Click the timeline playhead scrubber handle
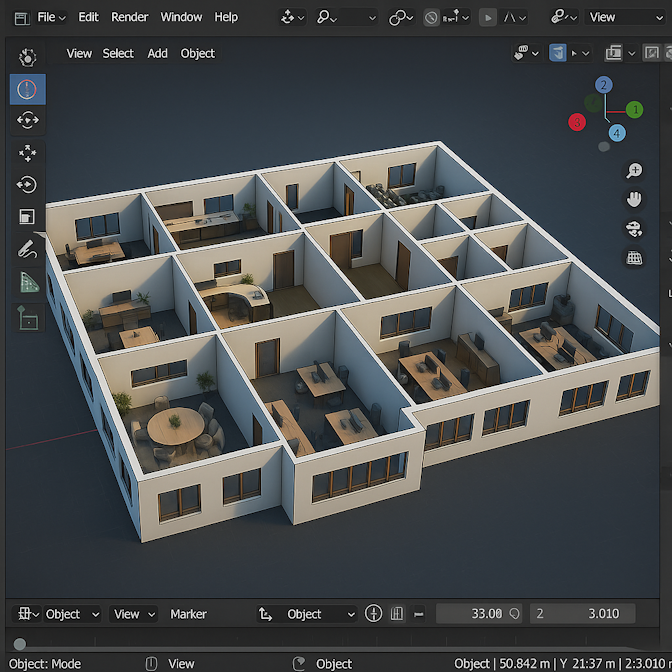Image resolution: width=672 pixels, height=672 pixels. (x=19, y=644)
